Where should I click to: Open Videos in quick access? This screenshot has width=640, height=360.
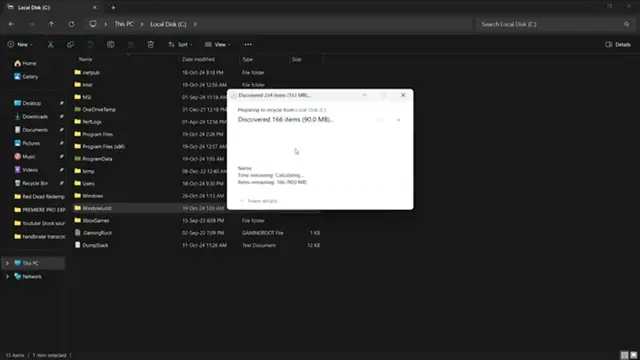26,170
